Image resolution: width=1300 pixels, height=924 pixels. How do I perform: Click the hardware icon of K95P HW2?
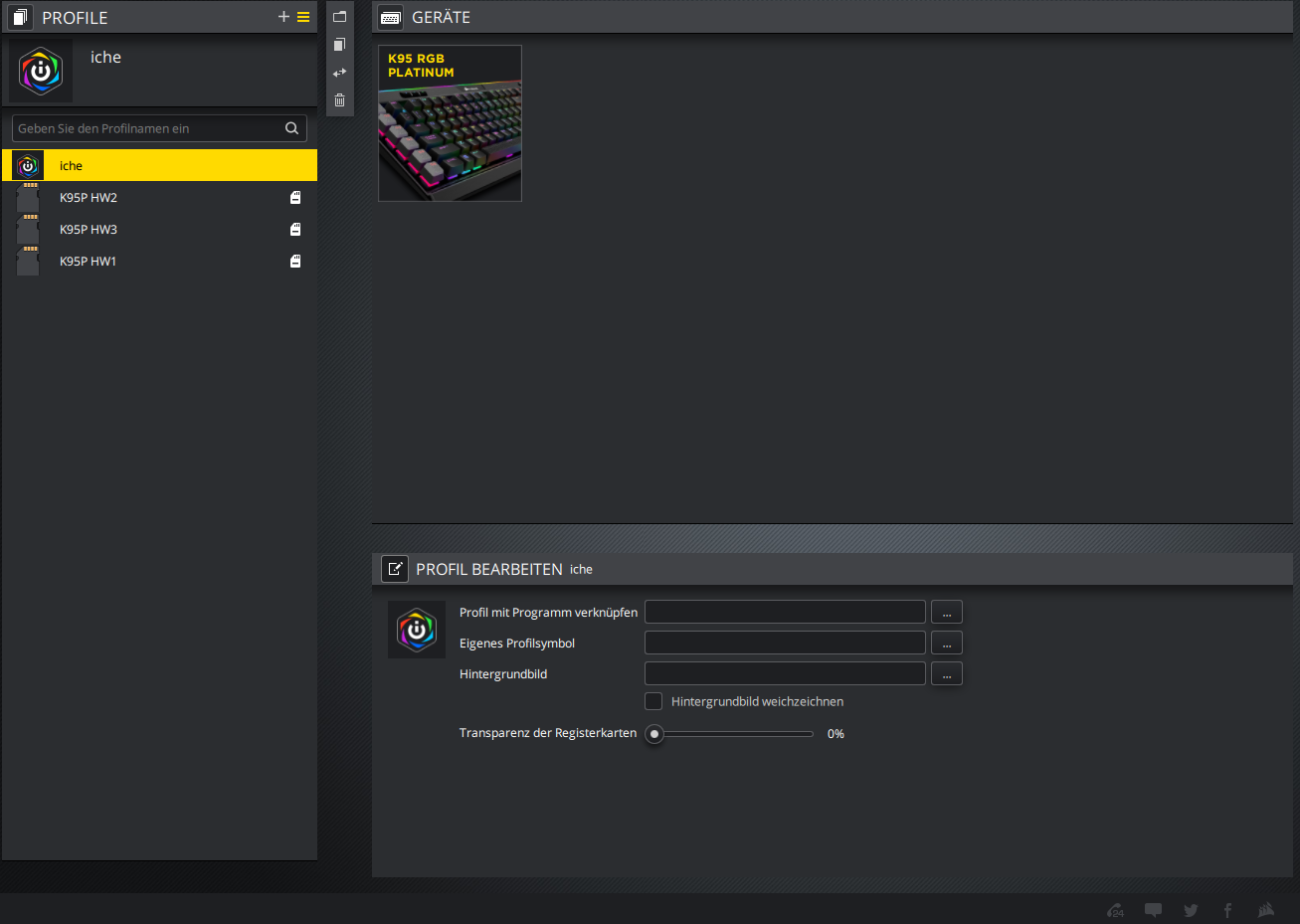pyautogui.click(x=28, y=198)
